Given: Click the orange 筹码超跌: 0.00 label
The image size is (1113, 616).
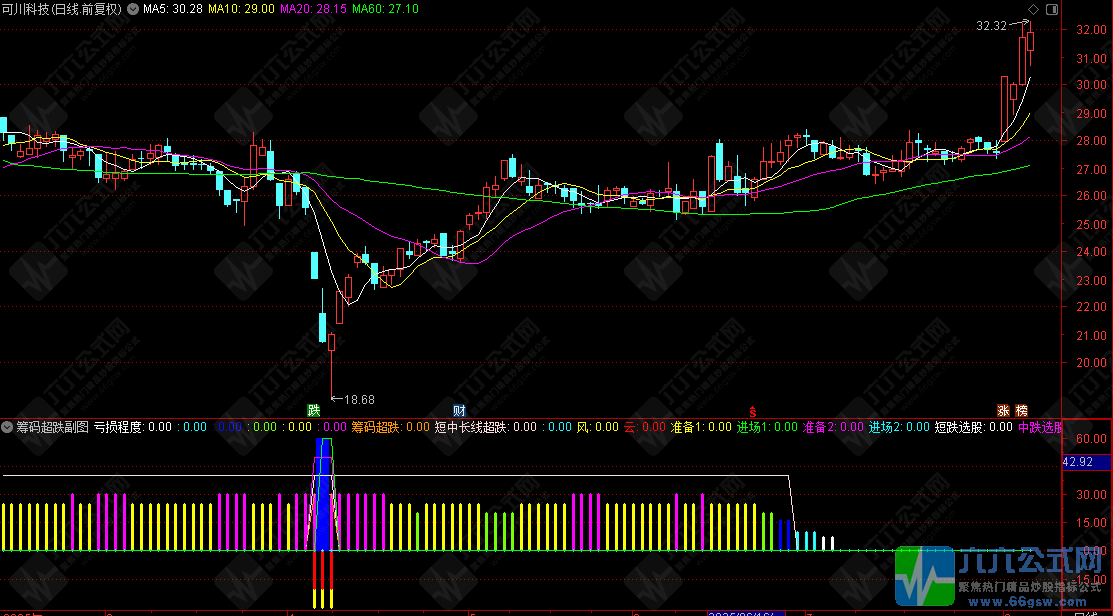Looking at the screenshot, I should click(x=390, y=427).
